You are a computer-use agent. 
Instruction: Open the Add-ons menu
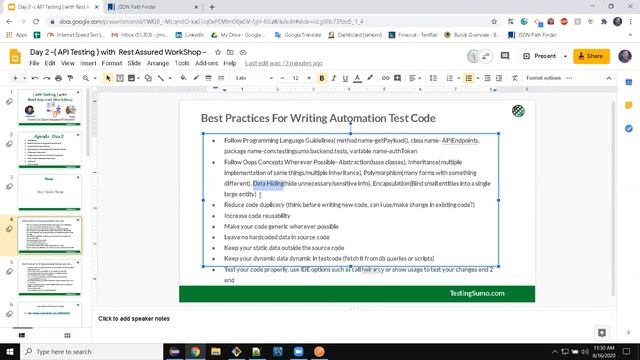[206, 63]
